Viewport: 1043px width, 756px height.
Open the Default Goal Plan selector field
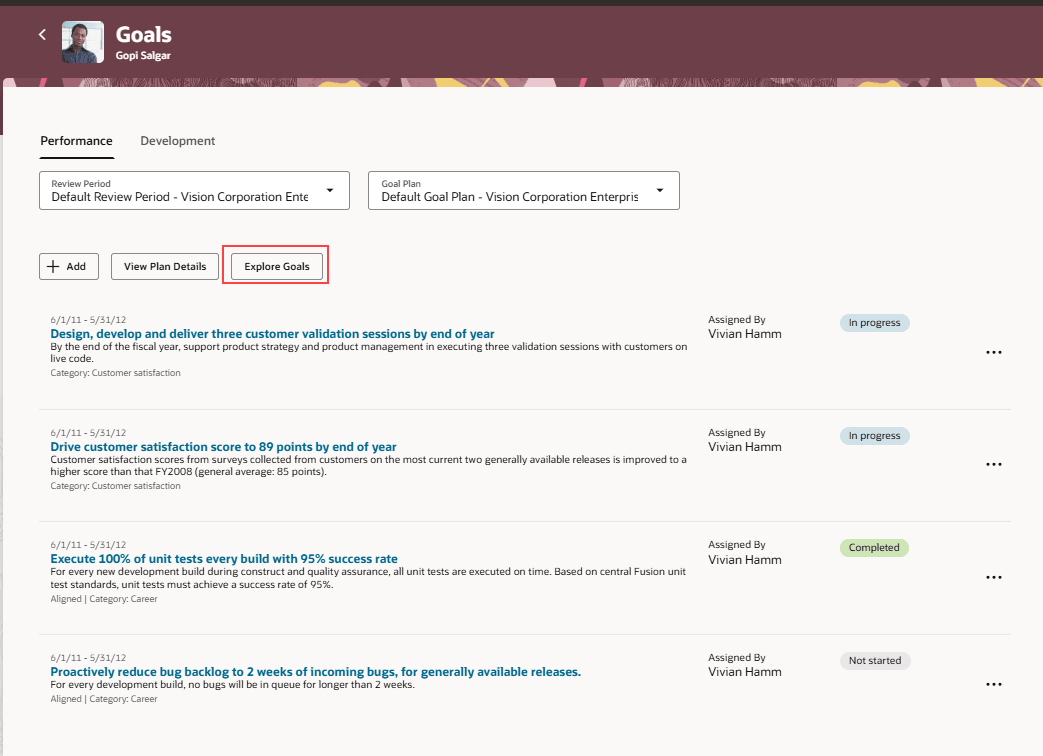pyautogui.click(x=520, y=196)
